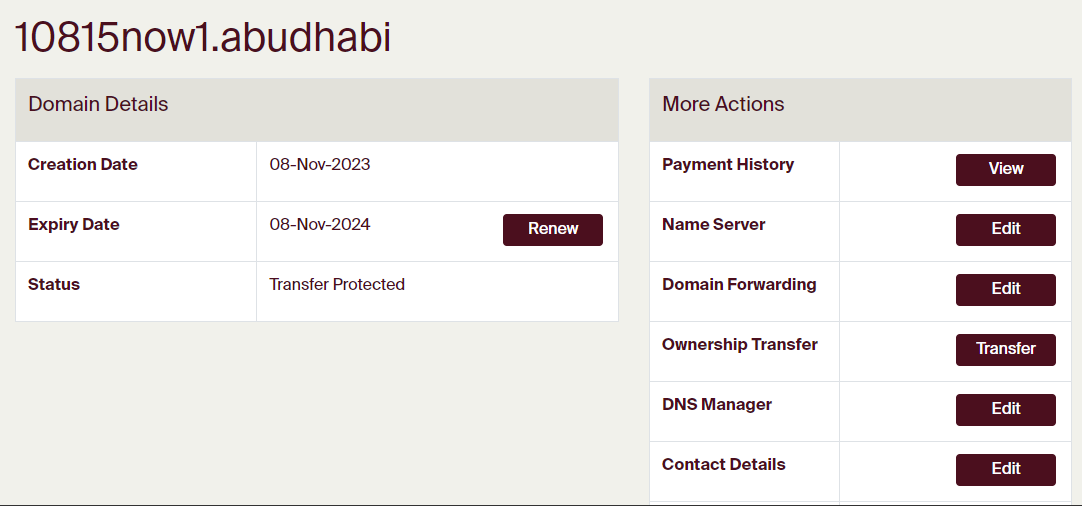Click the Domain Forwarding row label
This screenshot has height=506, width=1082.
point(739,285)
